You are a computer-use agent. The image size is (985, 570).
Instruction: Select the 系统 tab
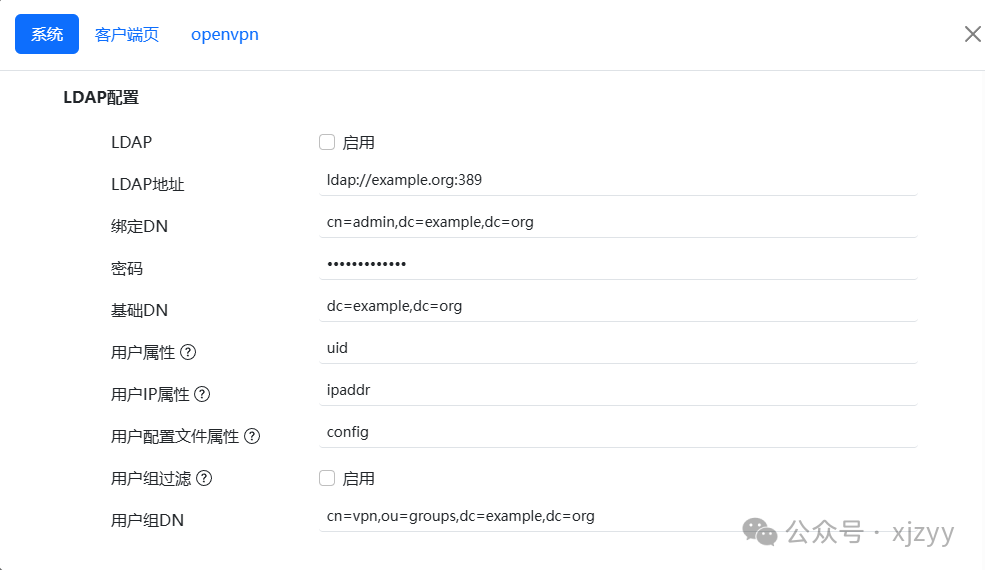[47, 34]
